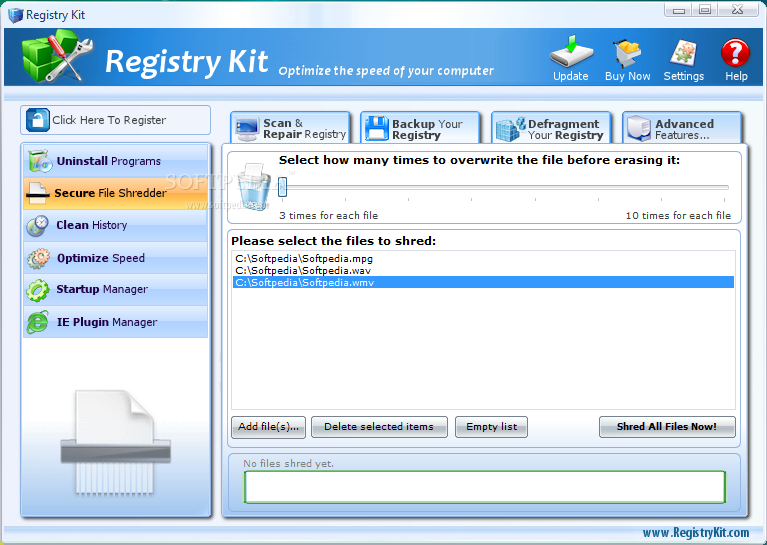Click Delete selected items button
The width and height of the screenshot is (767, 545).
pyautogui.click(x=379, y=427)
